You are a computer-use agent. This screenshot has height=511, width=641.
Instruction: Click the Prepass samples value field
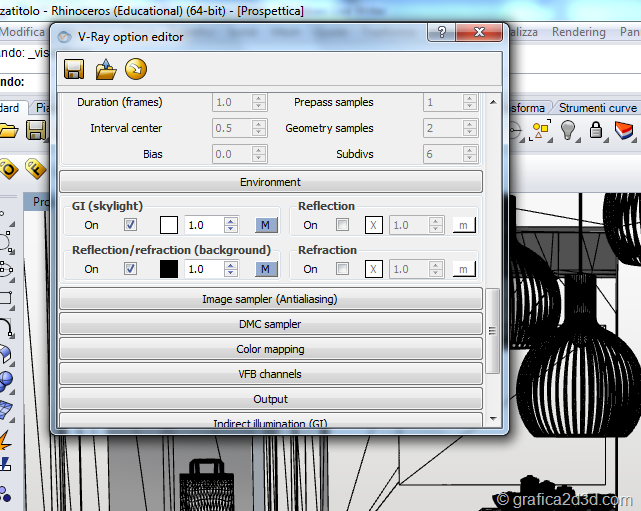[x=443, y=102]
